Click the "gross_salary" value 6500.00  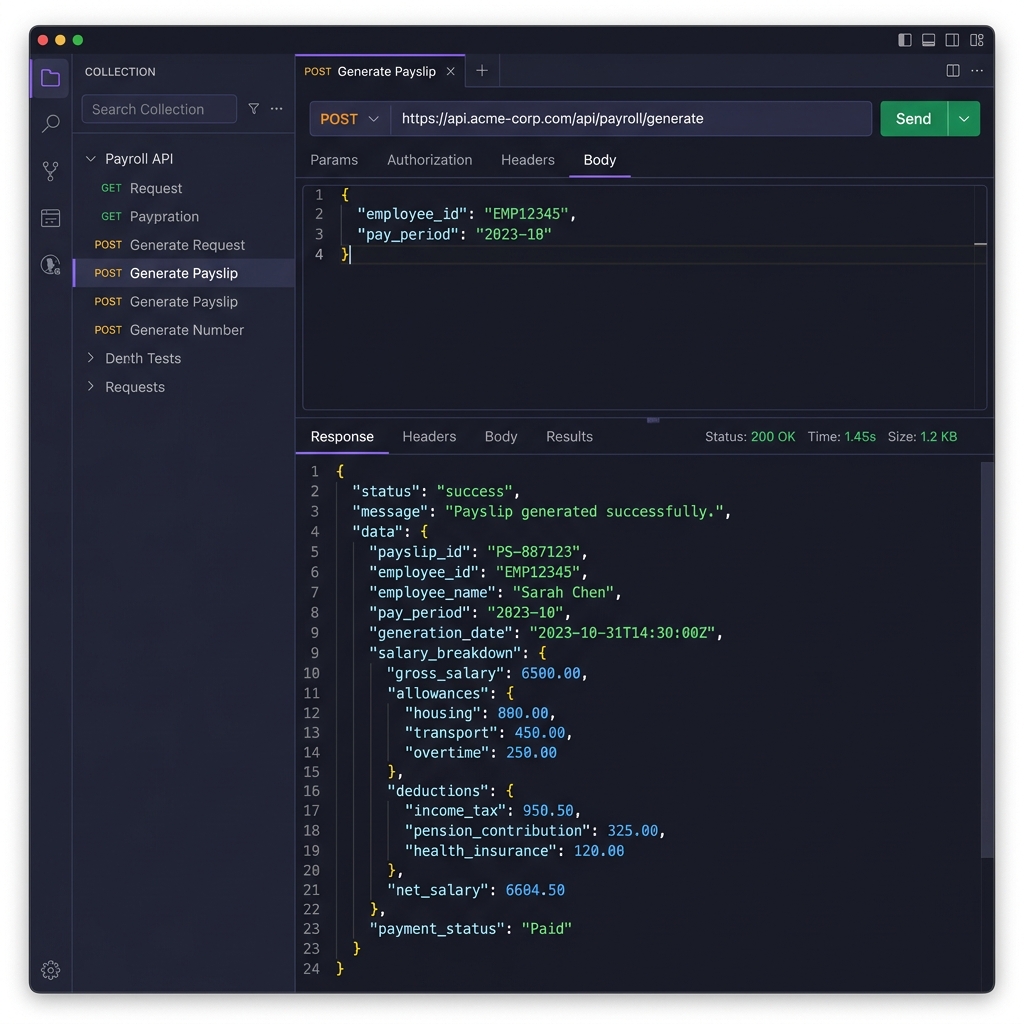[551, 673]
